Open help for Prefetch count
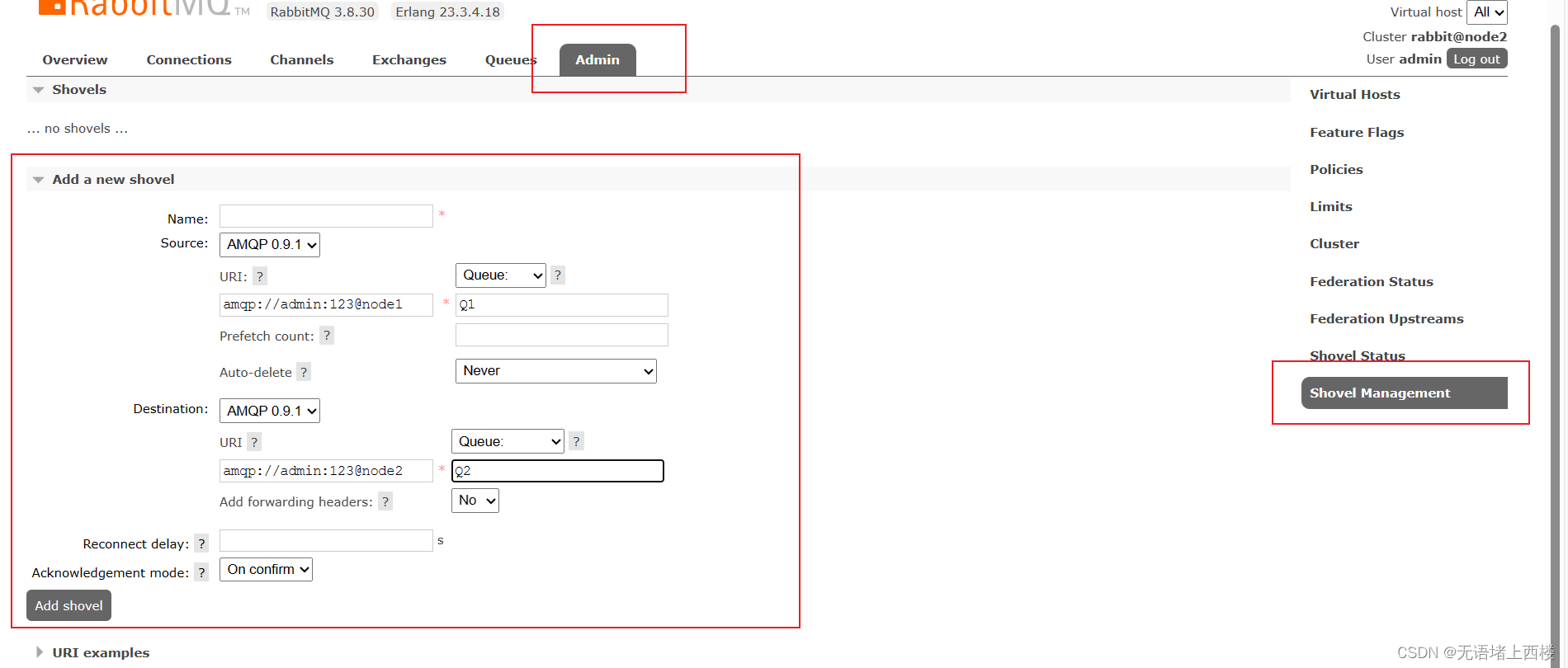This screenshot has height=668, width=1568. click(327, 336)
